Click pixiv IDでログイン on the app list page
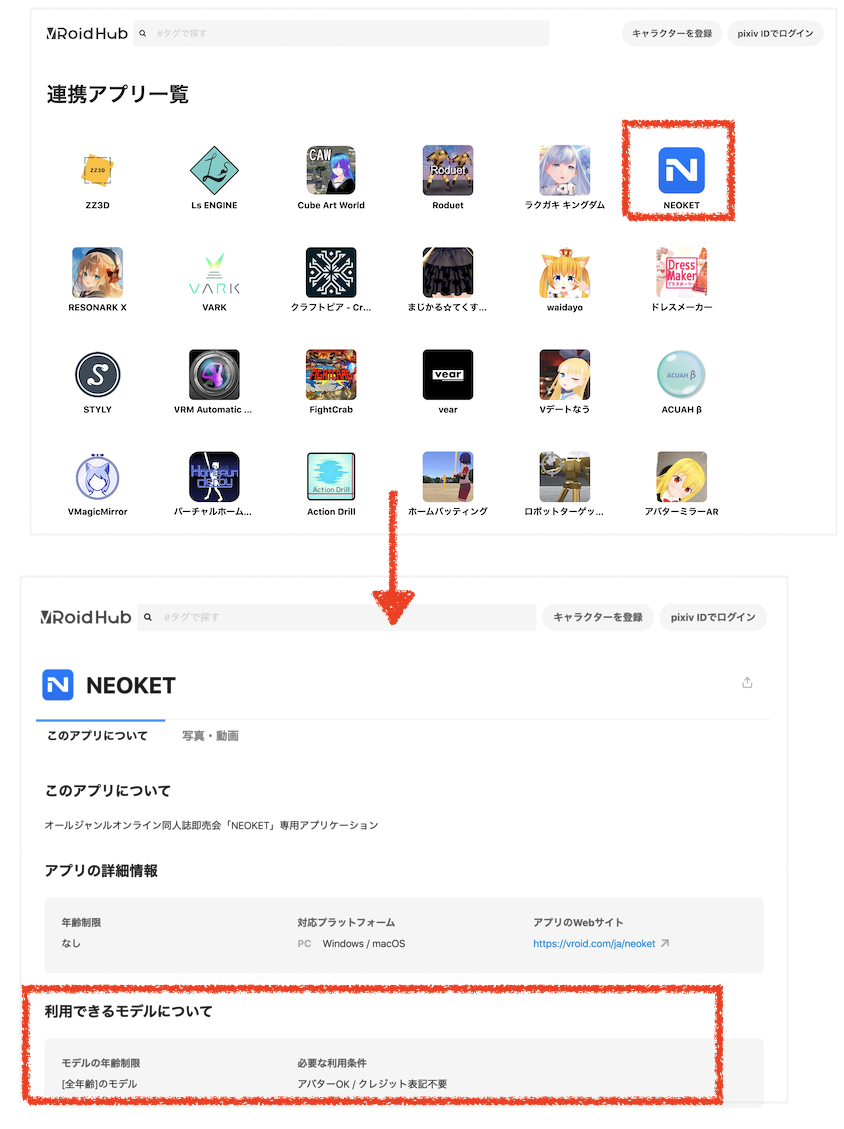The width and height of the screenshot is (844, 1129). (775, 33)
